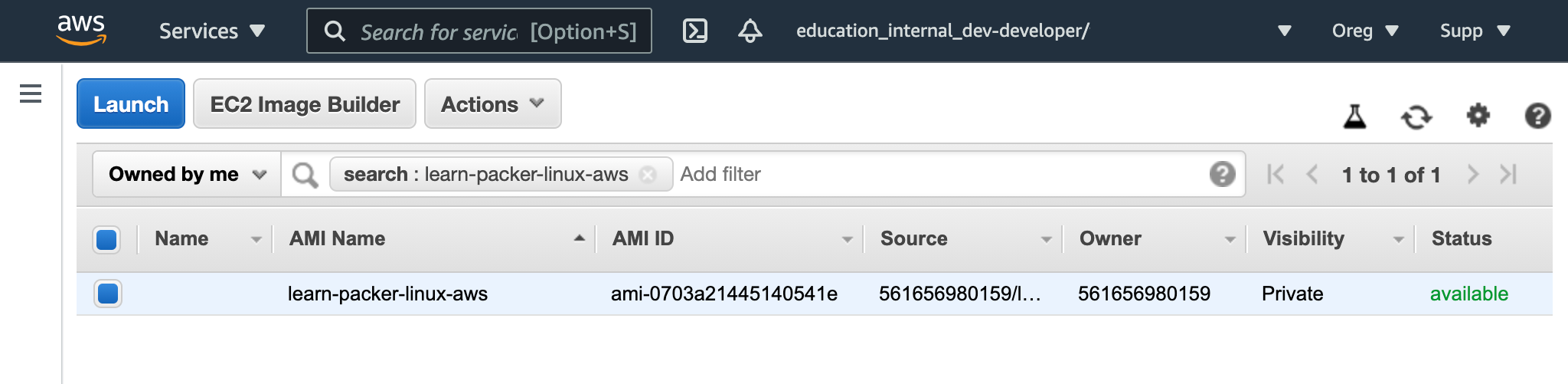Open the notifications bell

[750, 31]
